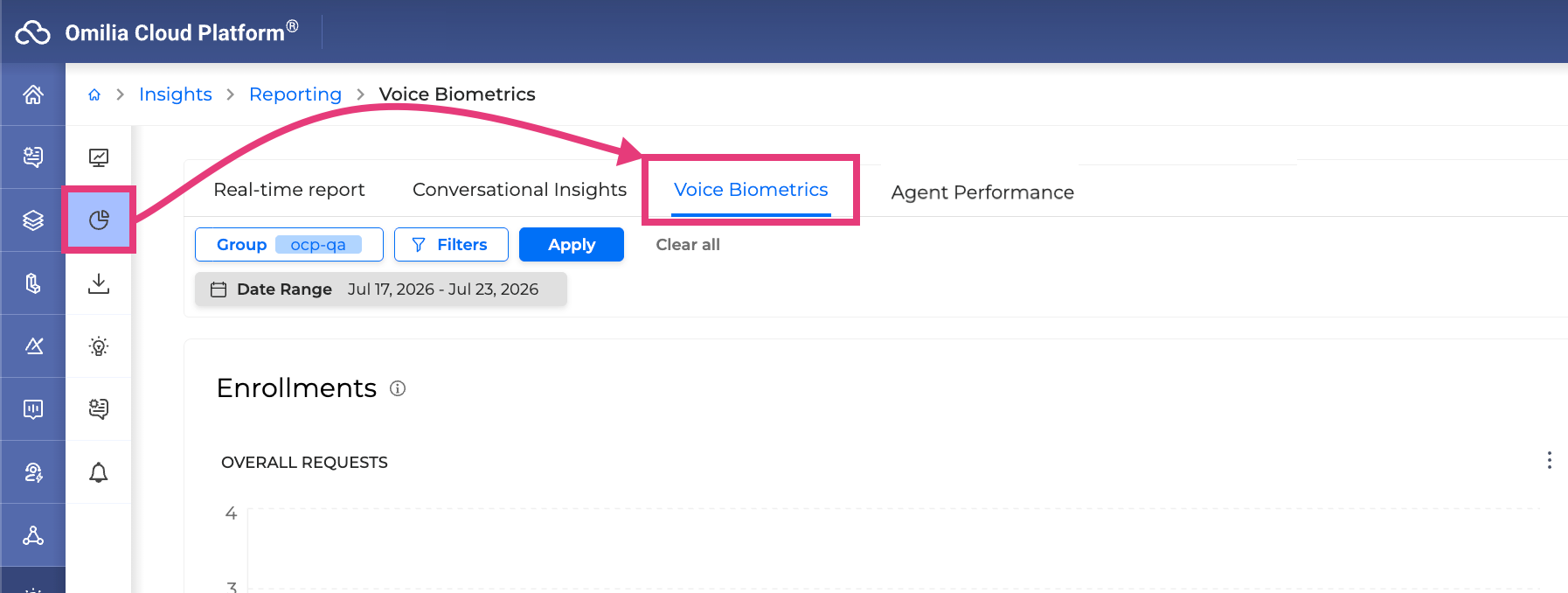1568x593 pixels.
Task: Click the lightbulb insights icon
Action: coord(99,346)
